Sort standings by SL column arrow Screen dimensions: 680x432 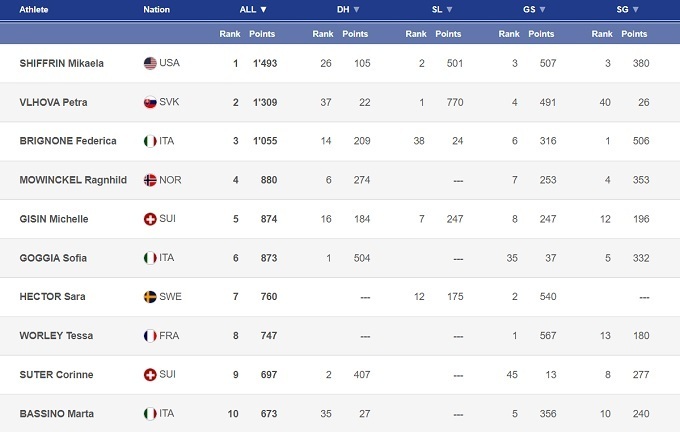pyautogui.click(x=450, y=9)
